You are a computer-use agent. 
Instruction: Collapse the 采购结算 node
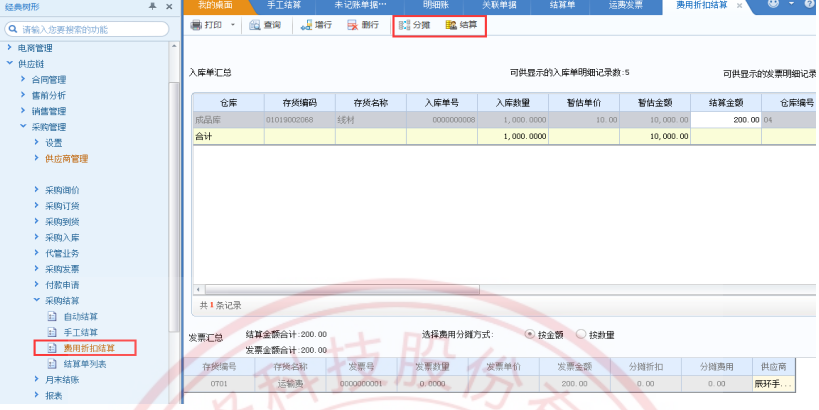tap(37, 300)
